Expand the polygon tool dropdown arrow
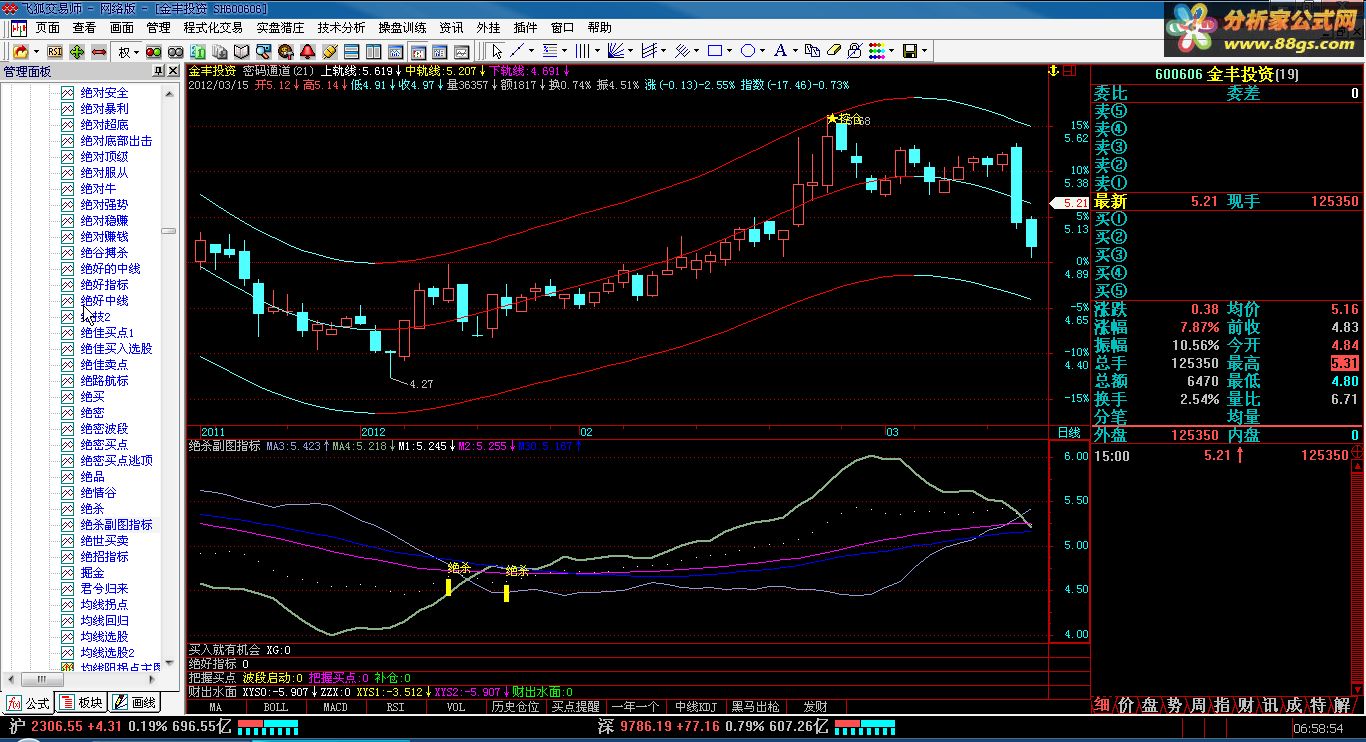The image size is (1366, 742). click(763, 51)
